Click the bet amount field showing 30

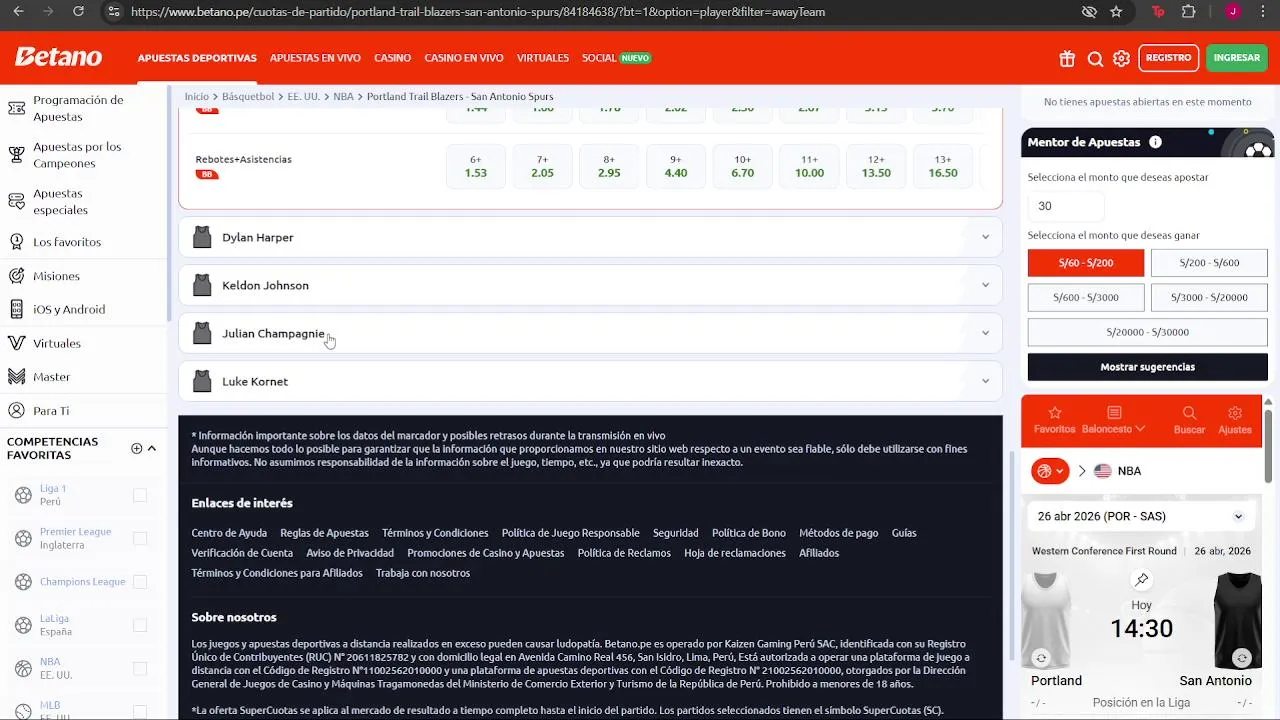pyautogui.click(x=1066, y=206)
